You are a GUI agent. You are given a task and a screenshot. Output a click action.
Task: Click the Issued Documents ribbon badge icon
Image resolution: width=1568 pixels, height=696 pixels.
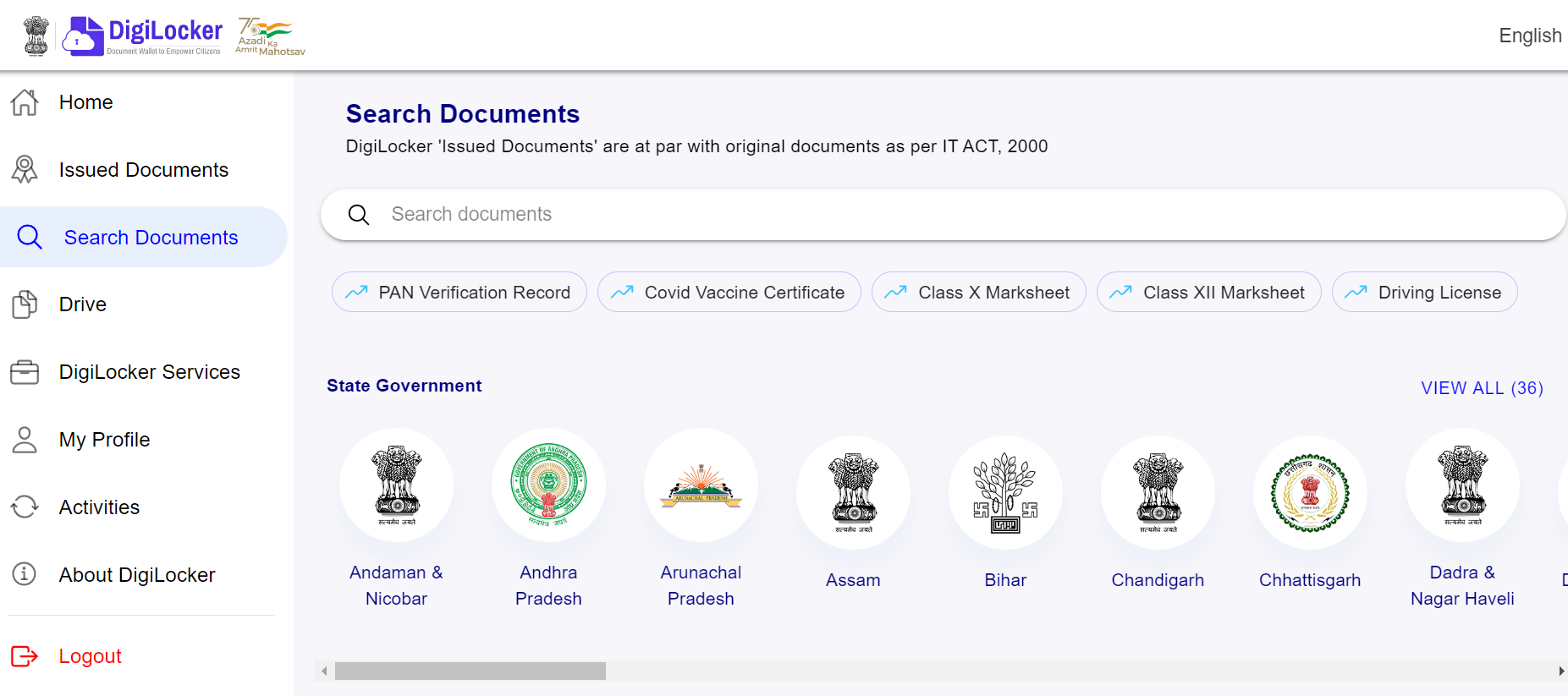coord(25,169)
